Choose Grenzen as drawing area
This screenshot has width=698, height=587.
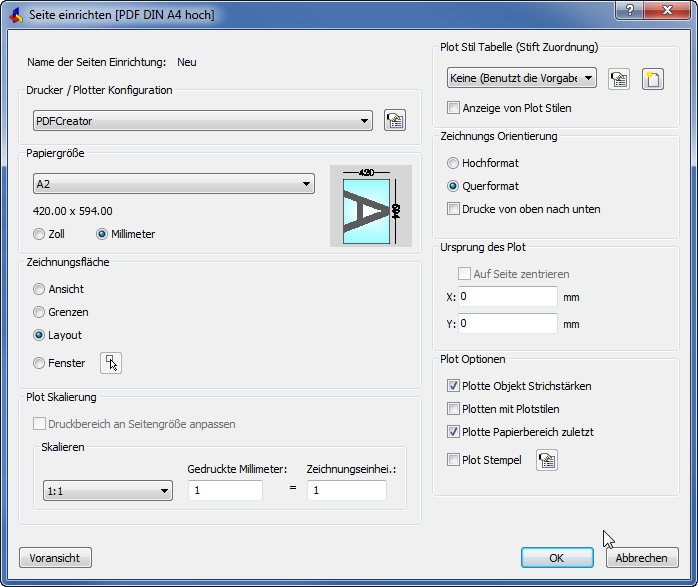tap(39, 312)
